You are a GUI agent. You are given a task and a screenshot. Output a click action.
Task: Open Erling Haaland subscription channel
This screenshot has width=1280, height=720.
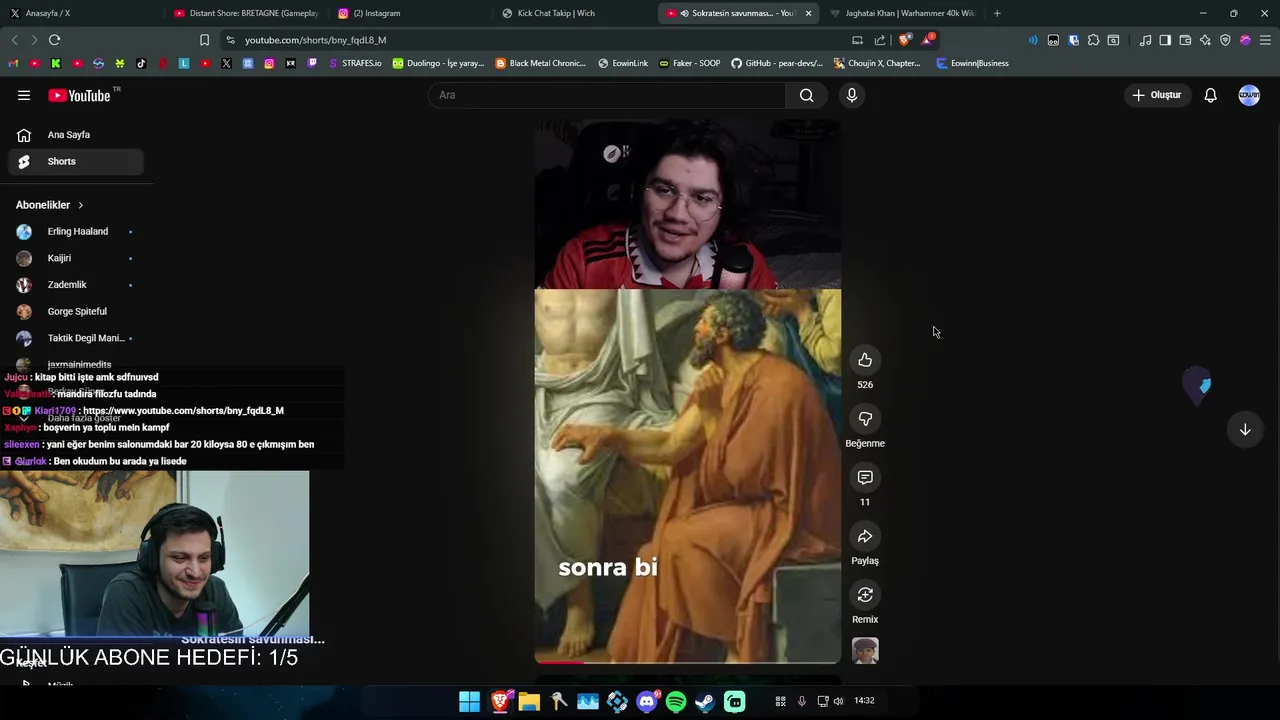[77, 231]
